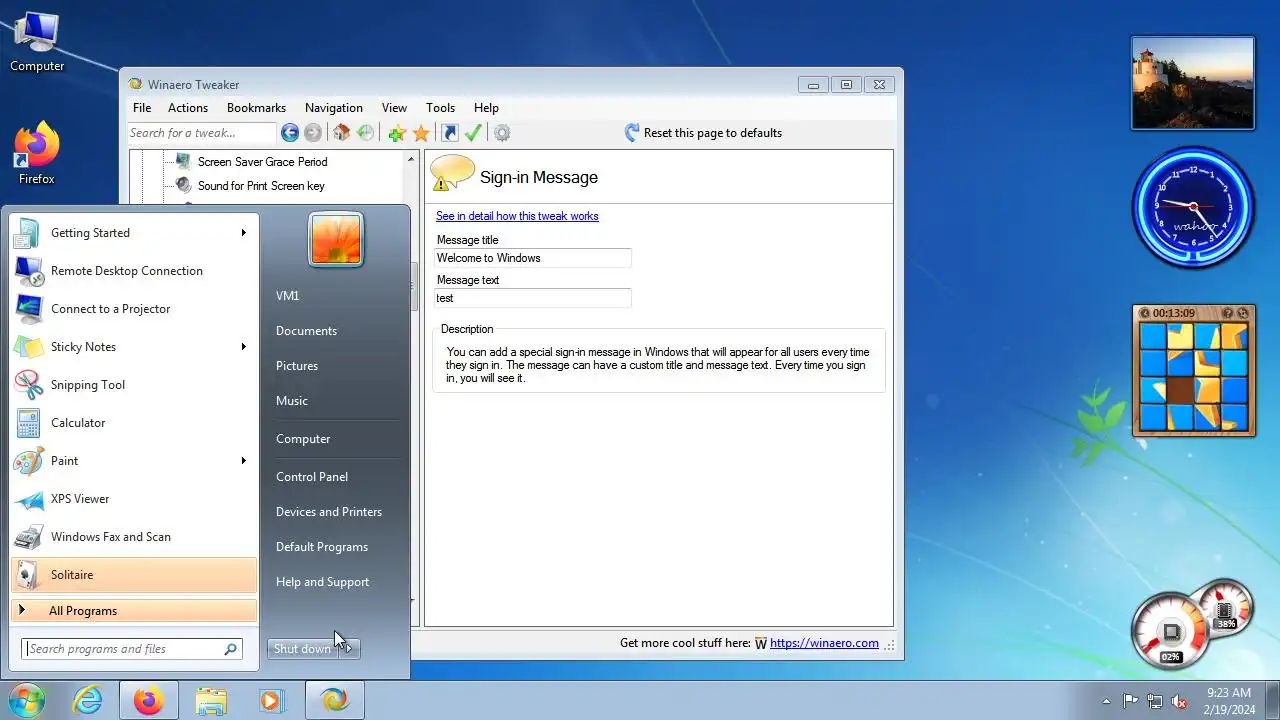The width and height of the screenshot is (1280, 720).
Task: Expand Getting Started submenu arrow
Action: click(x=243, y=233)
